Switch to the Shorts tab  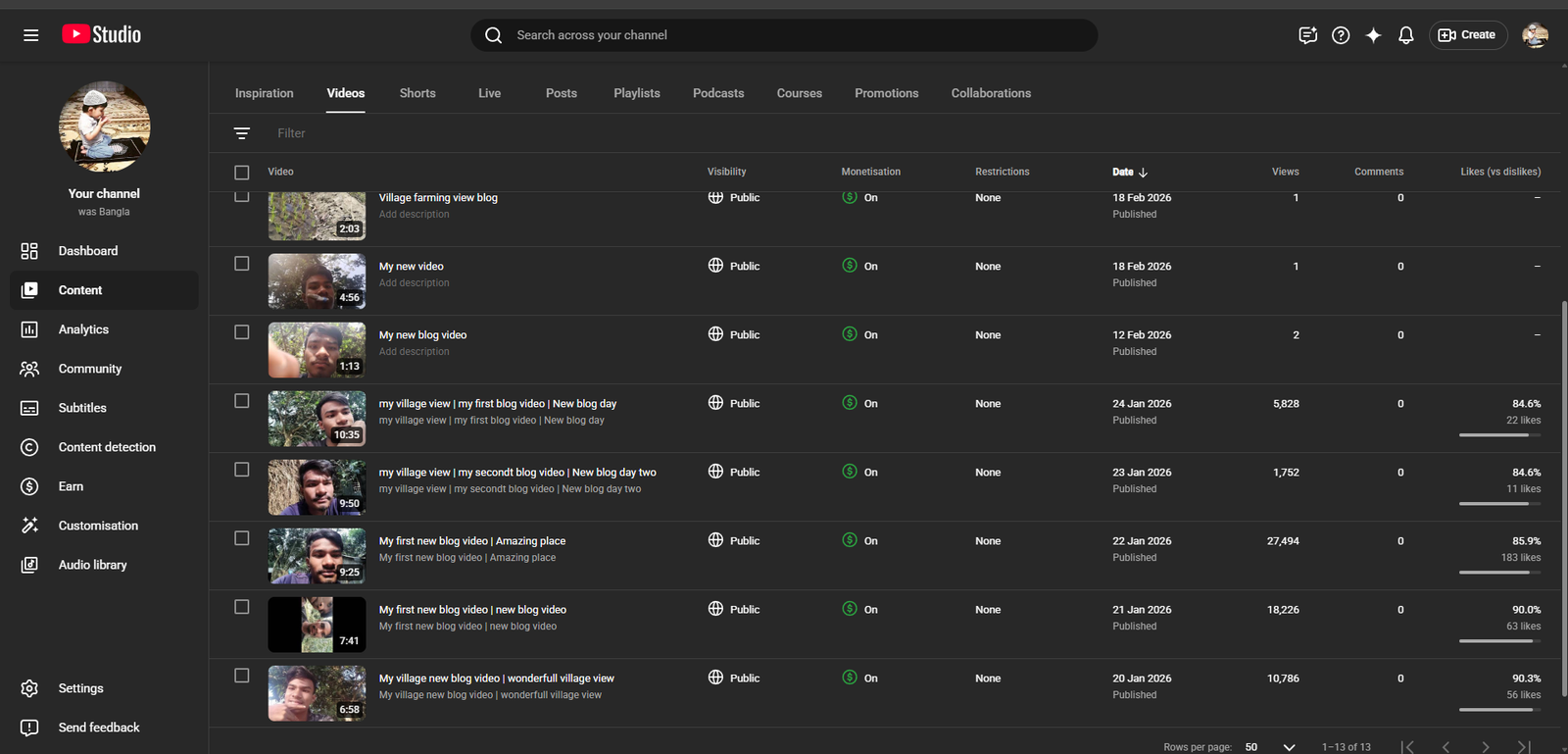417,93
